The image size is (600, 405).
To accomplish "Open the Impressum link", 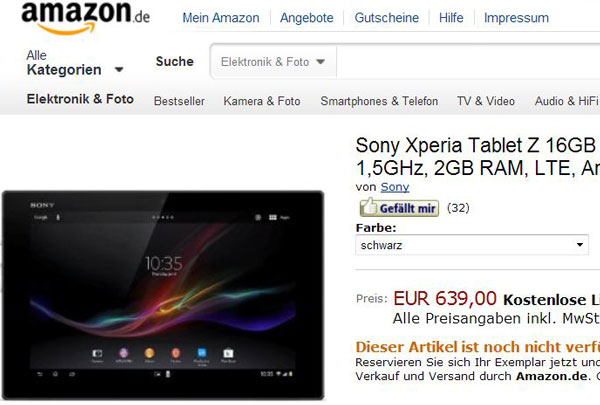I will tap(516, 18).
